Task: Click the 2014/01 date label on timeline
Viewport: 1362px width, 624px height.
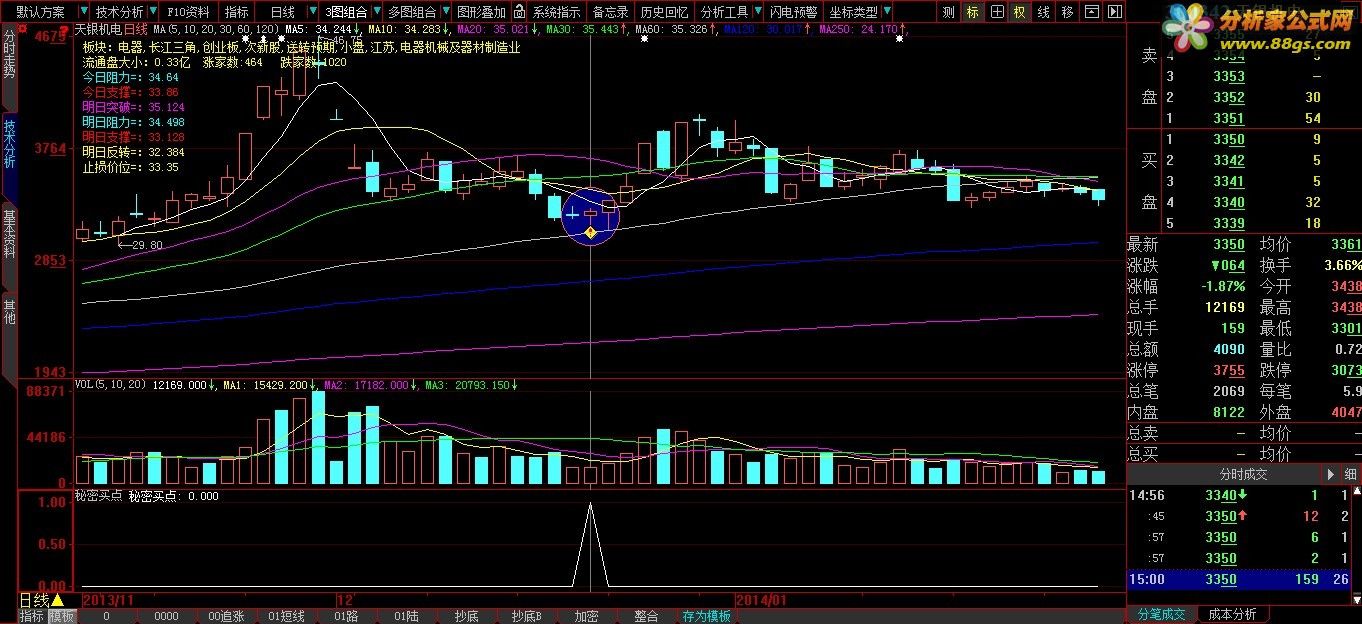Action: pos(761,600)
